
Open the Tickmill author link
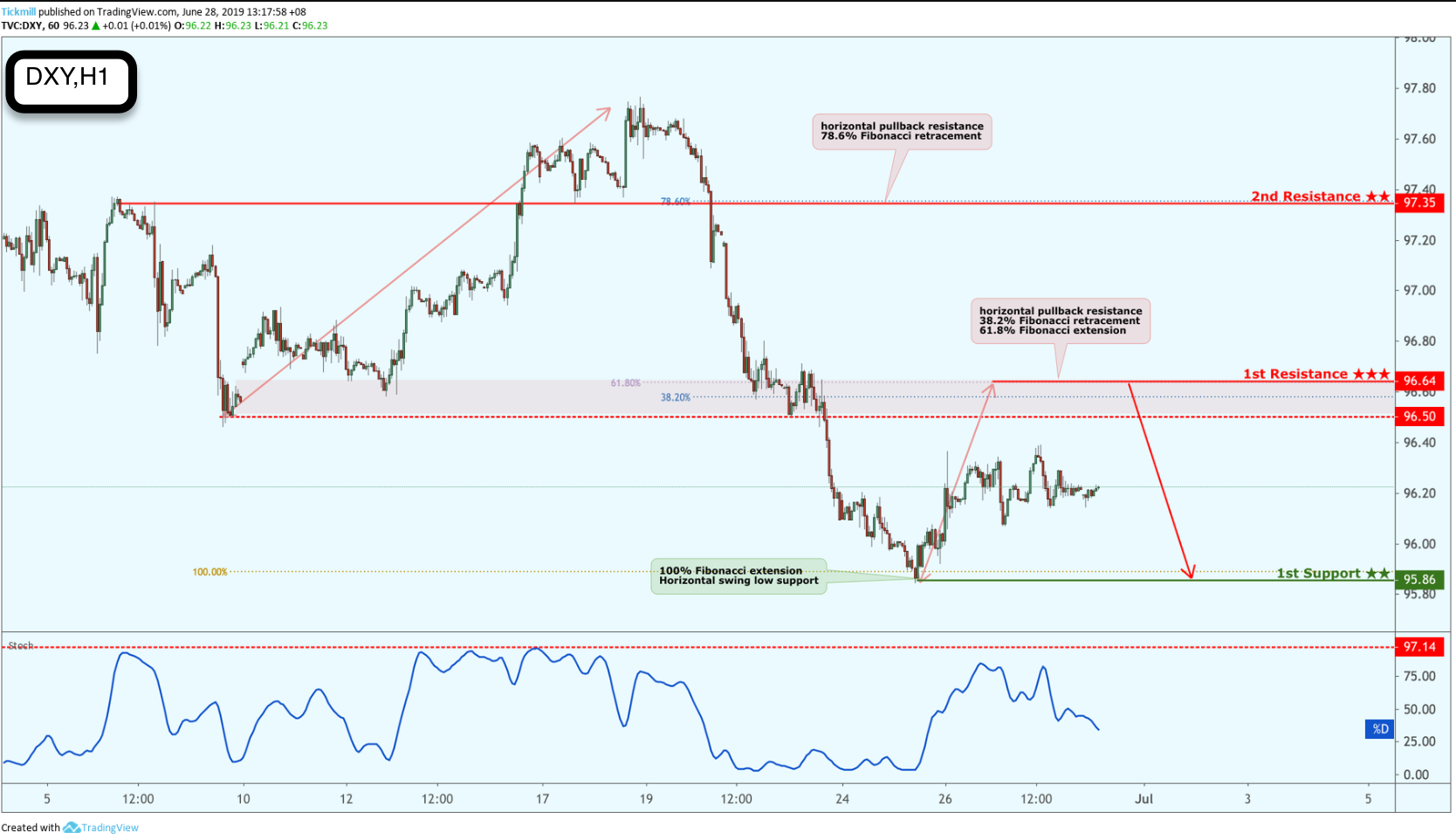[x=18, y=12]
